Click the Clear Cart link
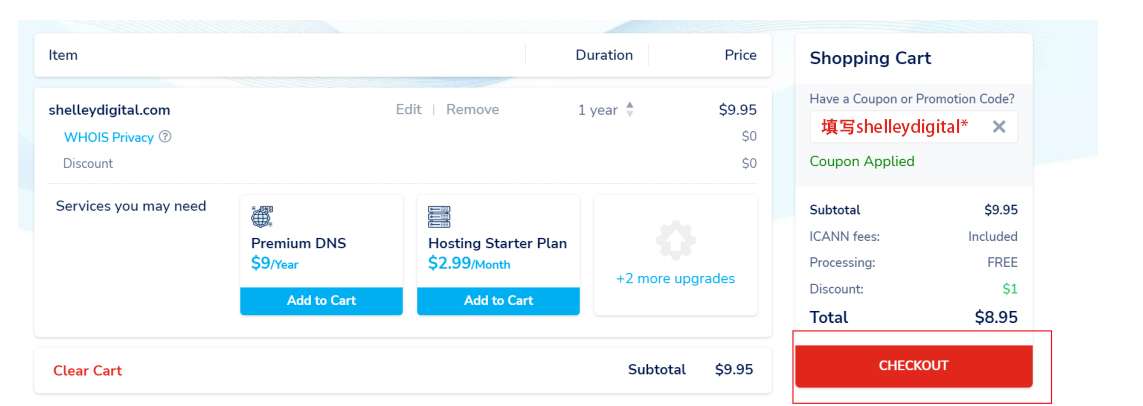The width and height of the screenshot is (1143, 406). pos(87,371)
